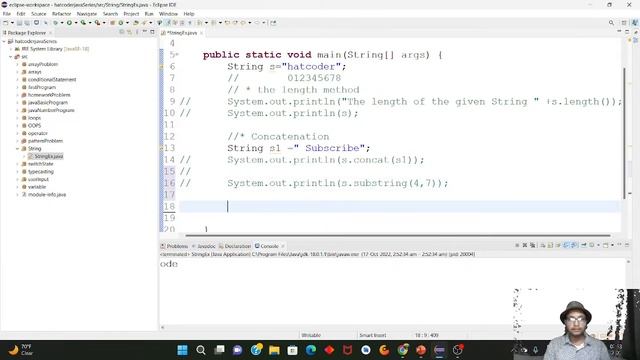640x360 pixels.
Task: Open the Refactor menu
Action: point(62,14)
